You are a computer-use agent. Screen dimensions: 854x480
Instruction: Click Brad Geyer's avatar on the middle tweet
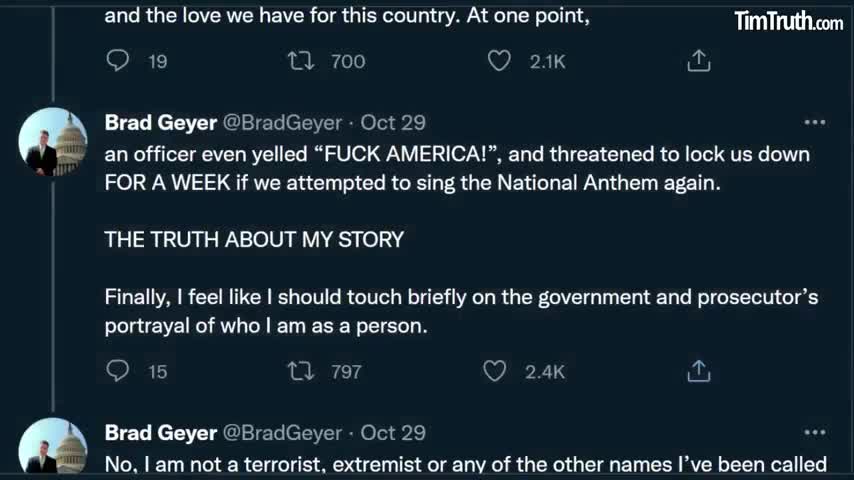point(53,142)
